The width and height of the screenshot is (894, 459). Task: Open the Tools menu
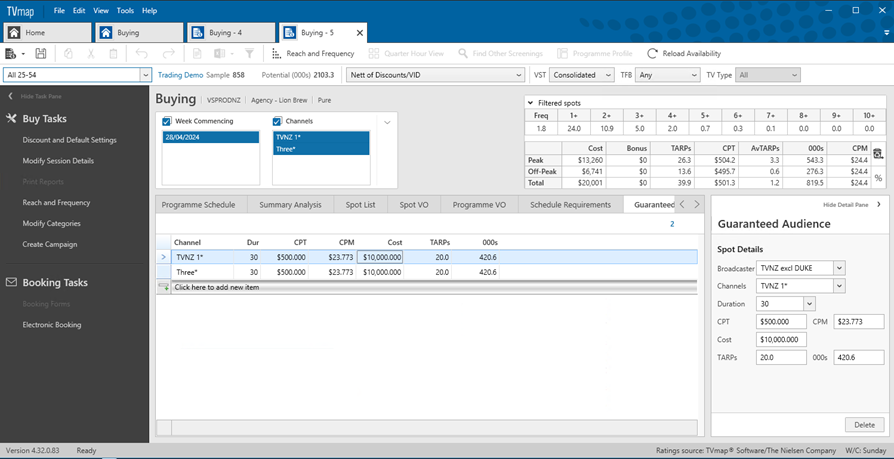pyautogui.click(x=125, y=10)
